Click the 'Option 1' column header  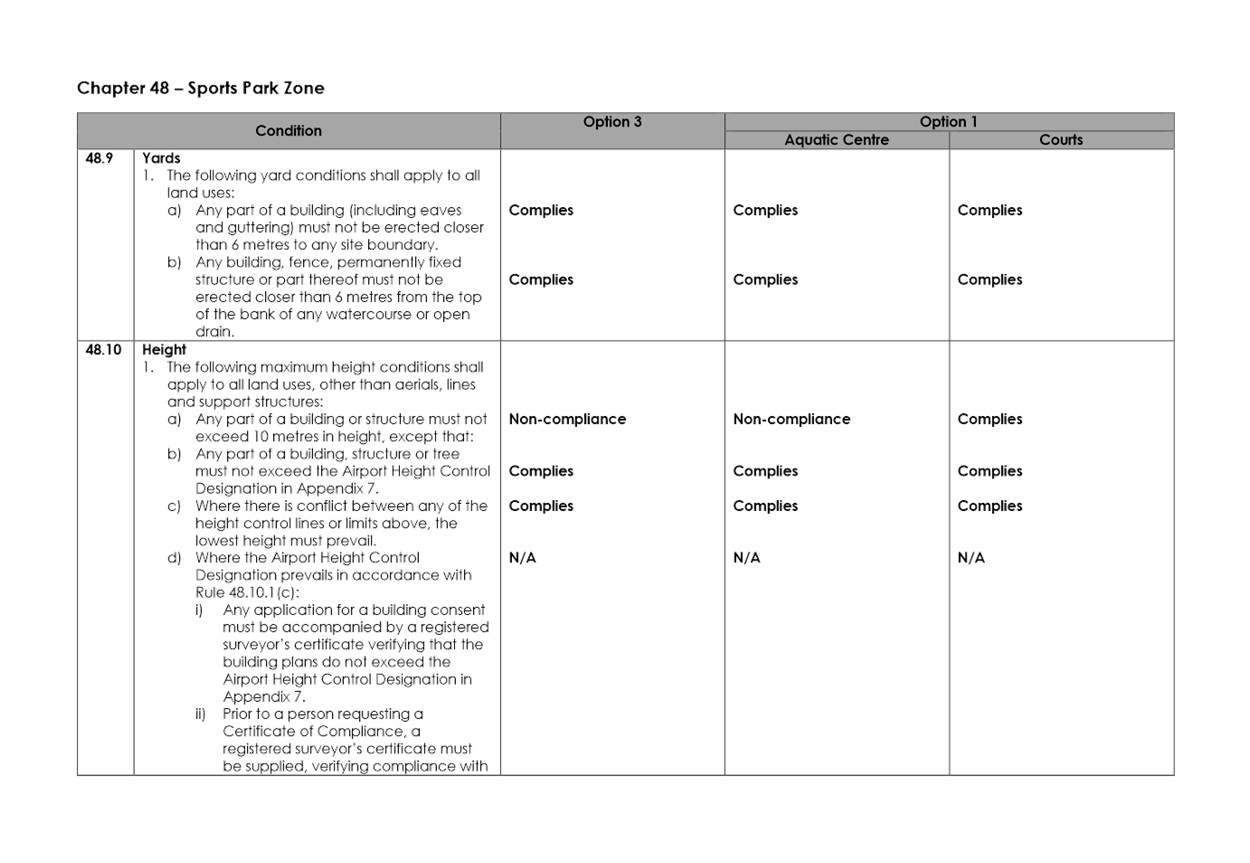coord(949,122)
